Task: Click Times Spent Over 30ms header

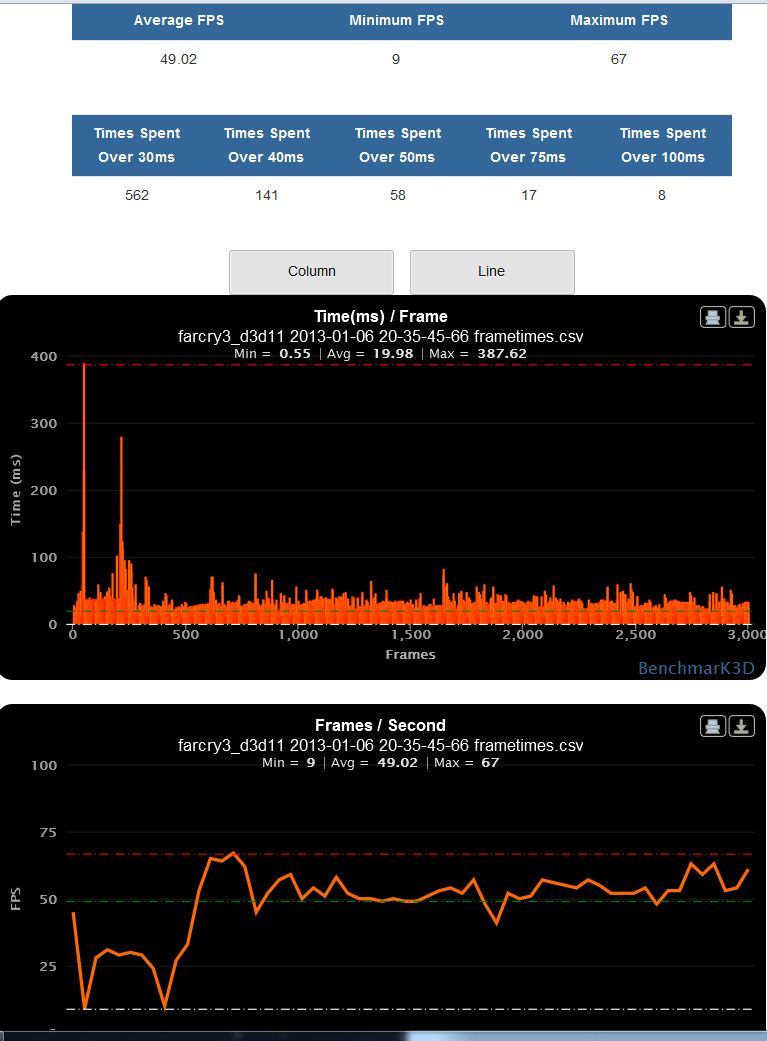Action: (137, 145)
